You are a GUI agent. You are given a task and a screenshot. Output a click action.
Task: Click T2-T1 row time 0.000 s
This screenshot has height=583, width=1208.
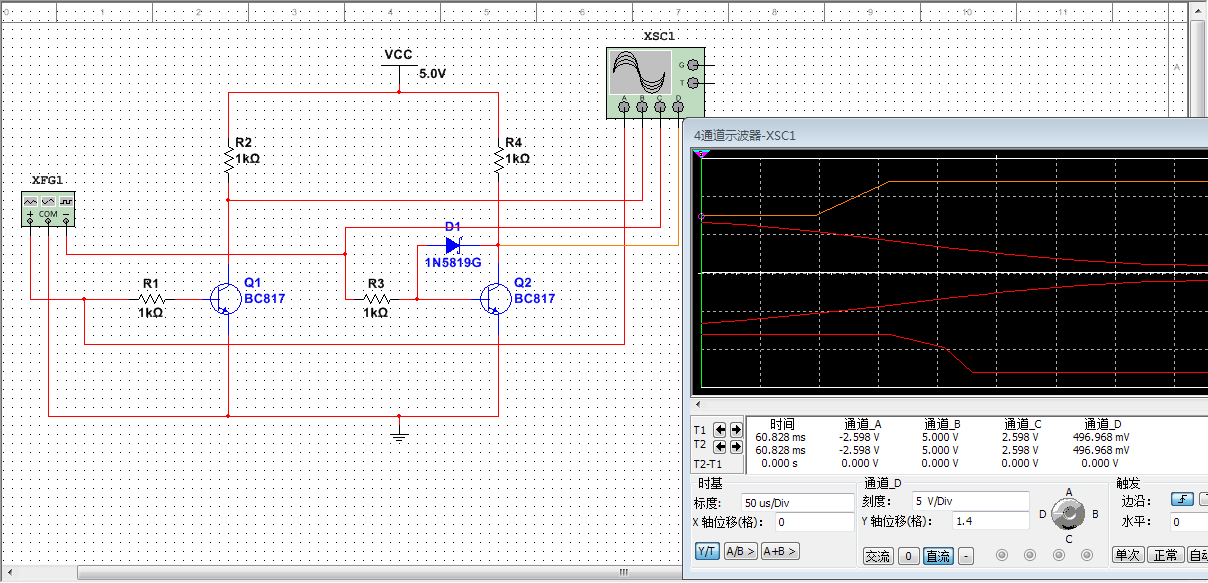[x=781, y=463]
